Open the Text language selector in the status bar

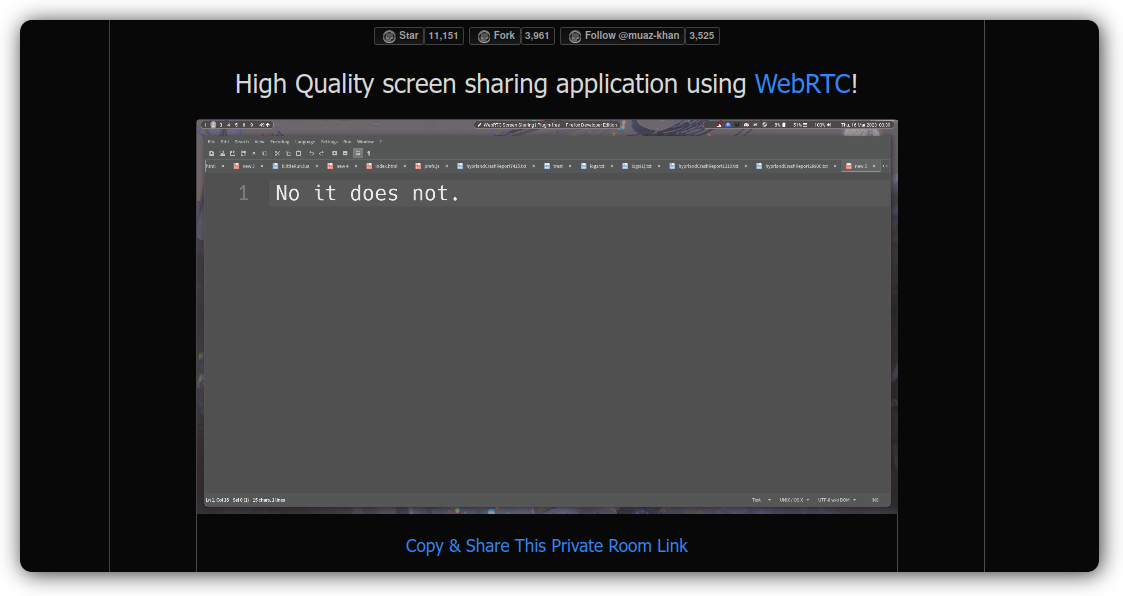point(756,500)
